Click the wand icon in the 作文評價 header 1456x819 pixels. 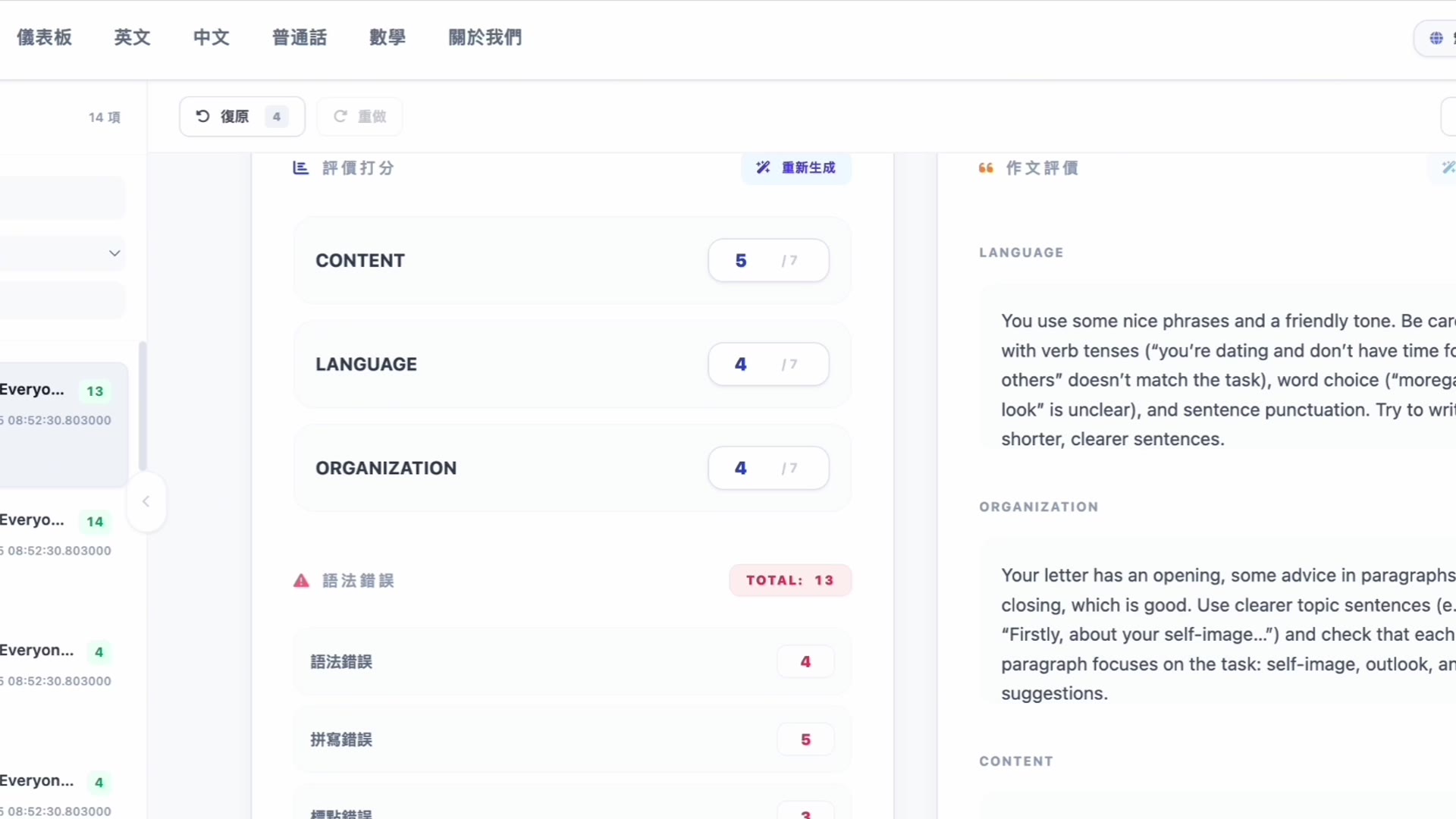coord(1448,168)
